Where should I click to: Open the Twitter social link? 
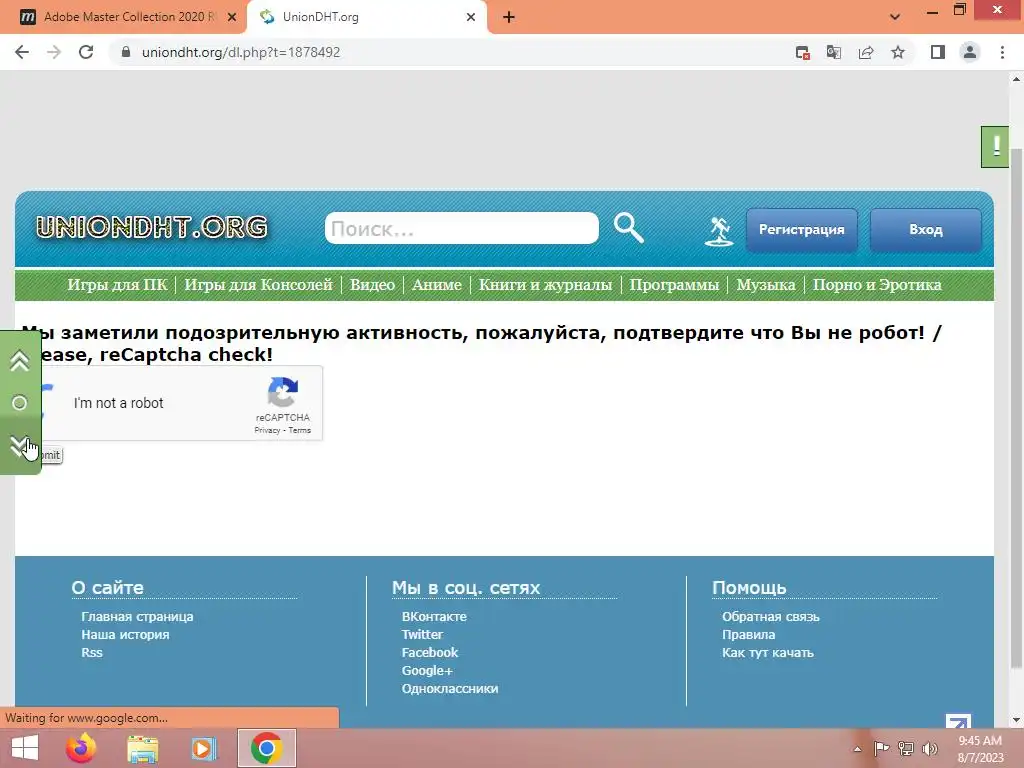click(422, 635)
